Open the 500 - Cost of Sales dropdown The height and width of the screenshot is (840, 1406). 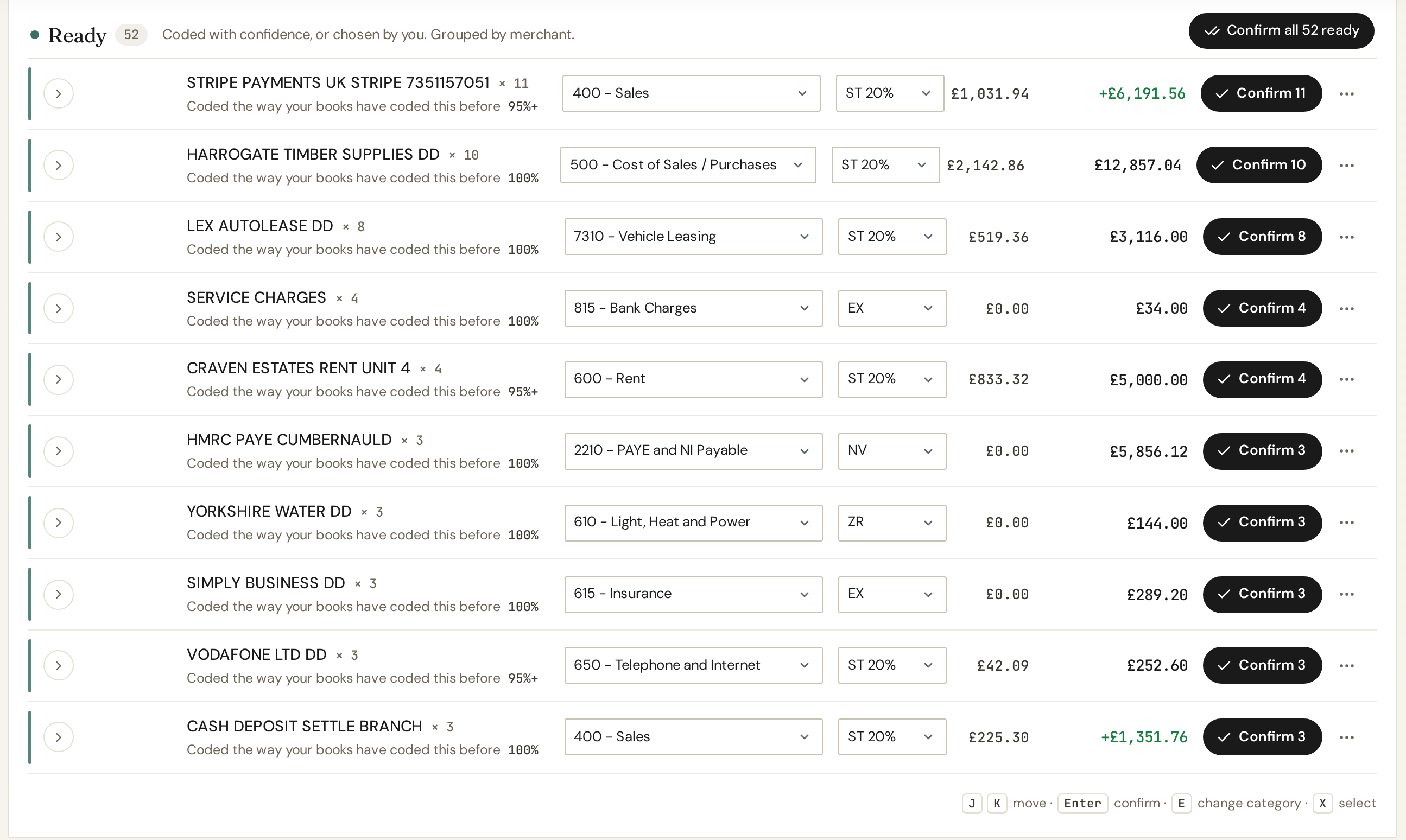click(x=687, y=166)
